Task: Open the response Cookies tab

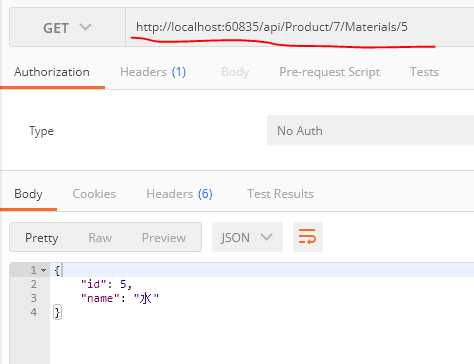Action: 94,194
